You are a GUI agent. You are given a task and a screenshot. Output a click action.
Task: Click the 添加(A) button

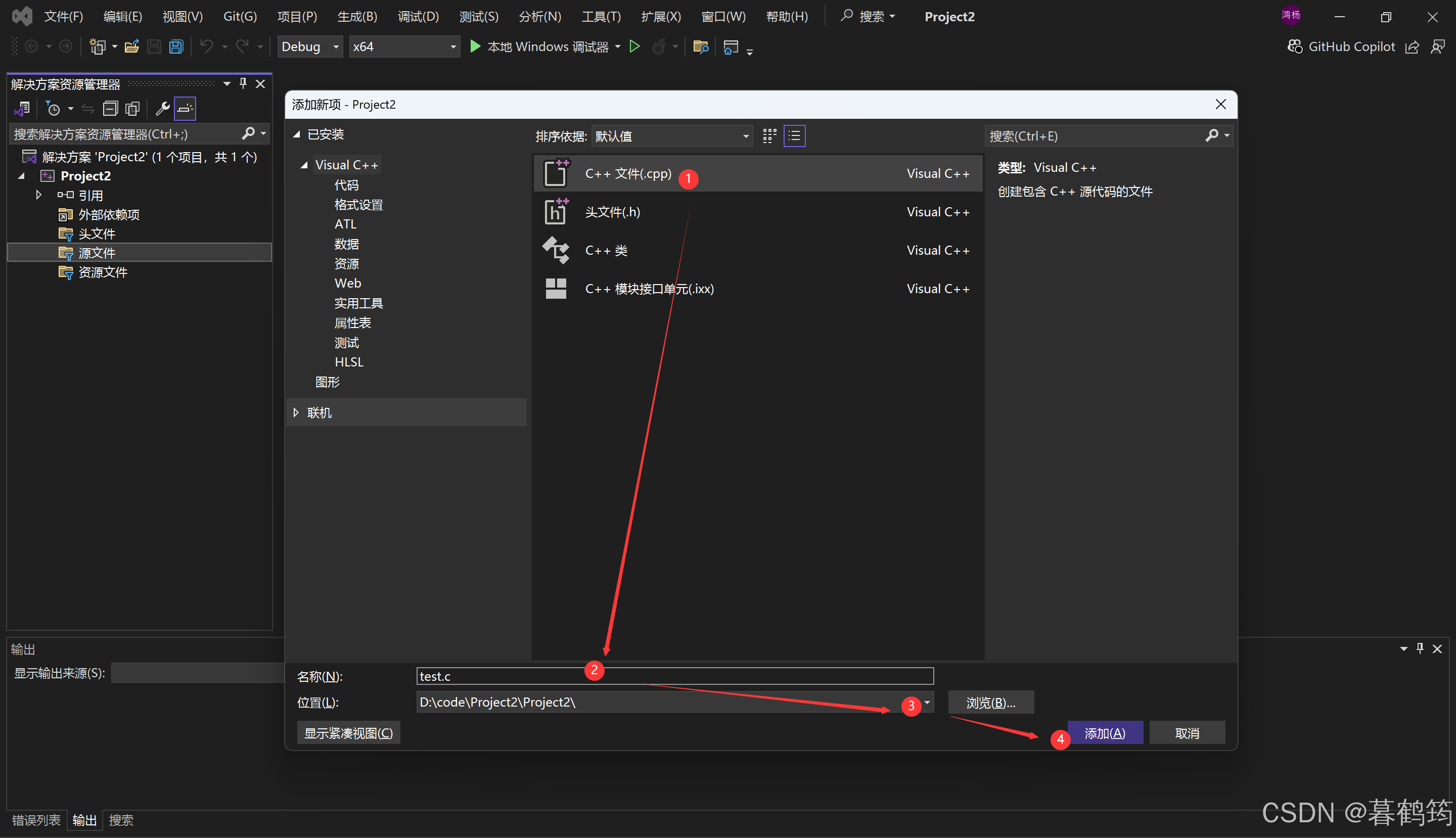pos(1104,733)
